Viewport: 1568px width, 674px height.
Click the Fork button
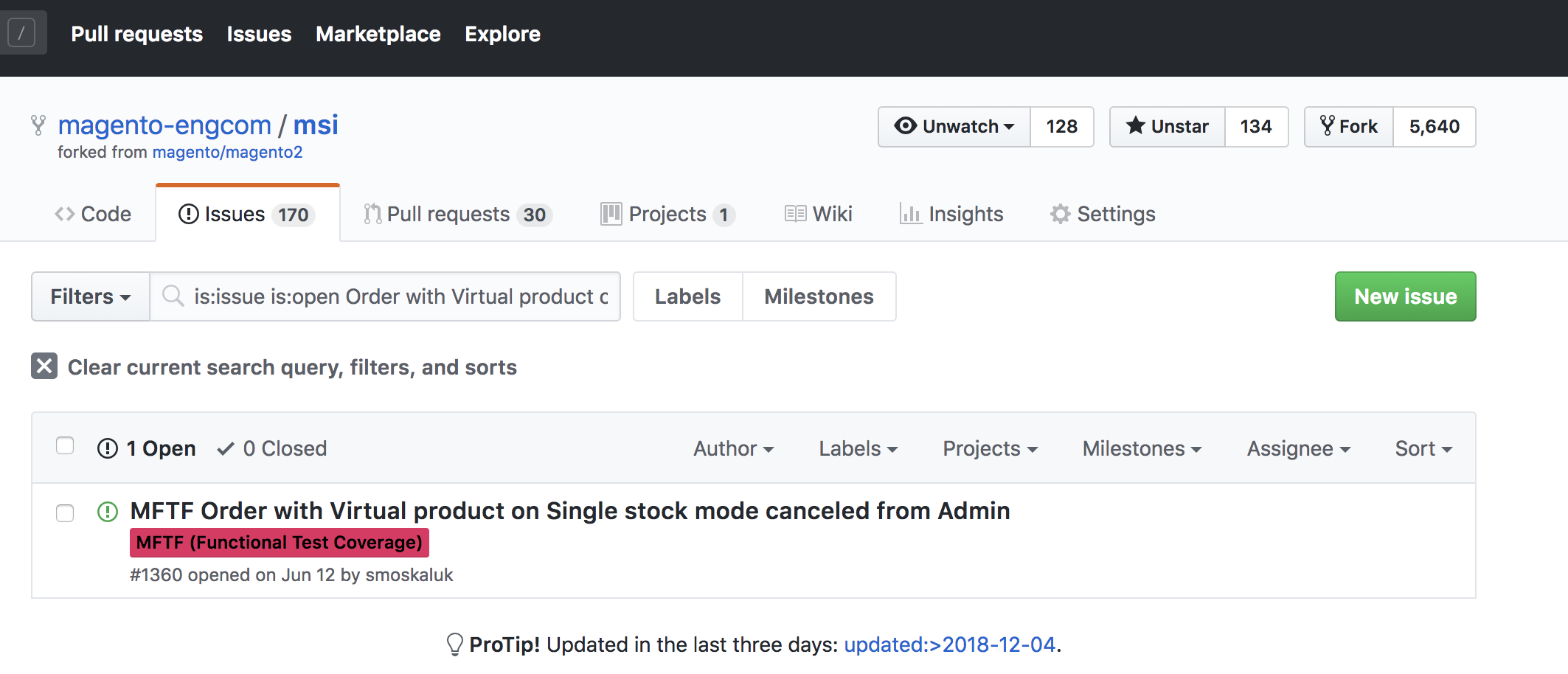tap(1349, 127)
